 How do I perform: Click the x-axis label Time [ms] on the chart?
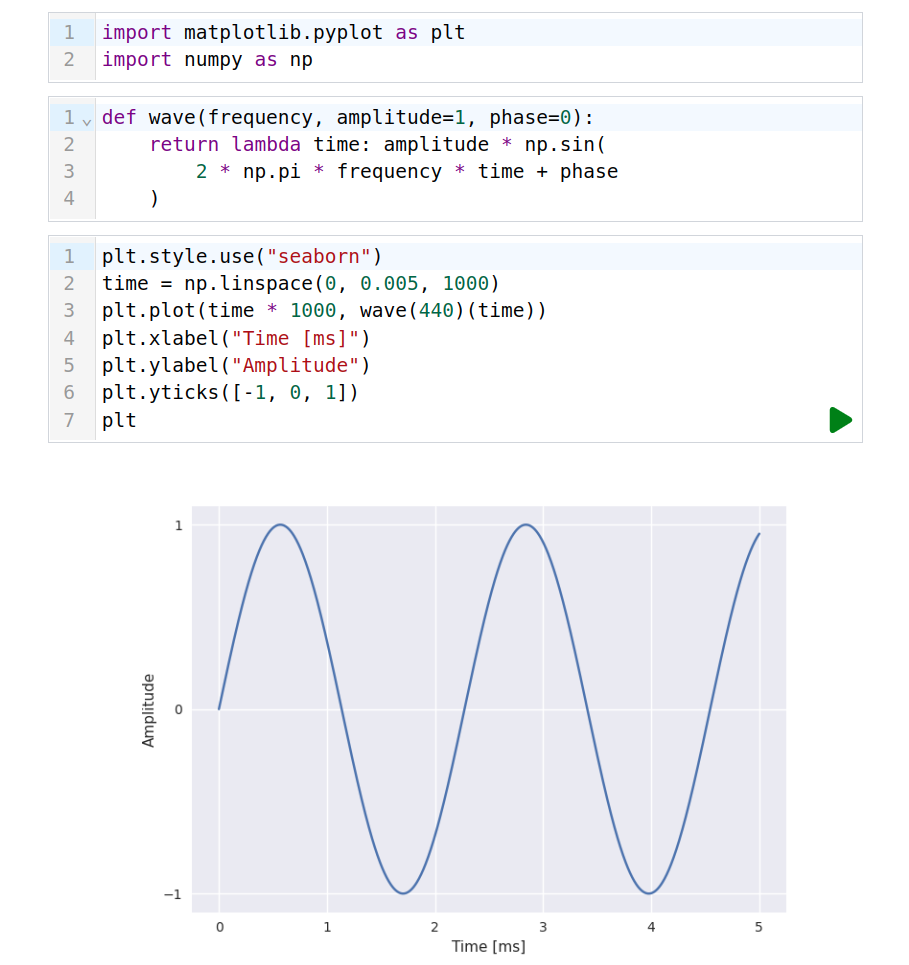tap(488, 946)
